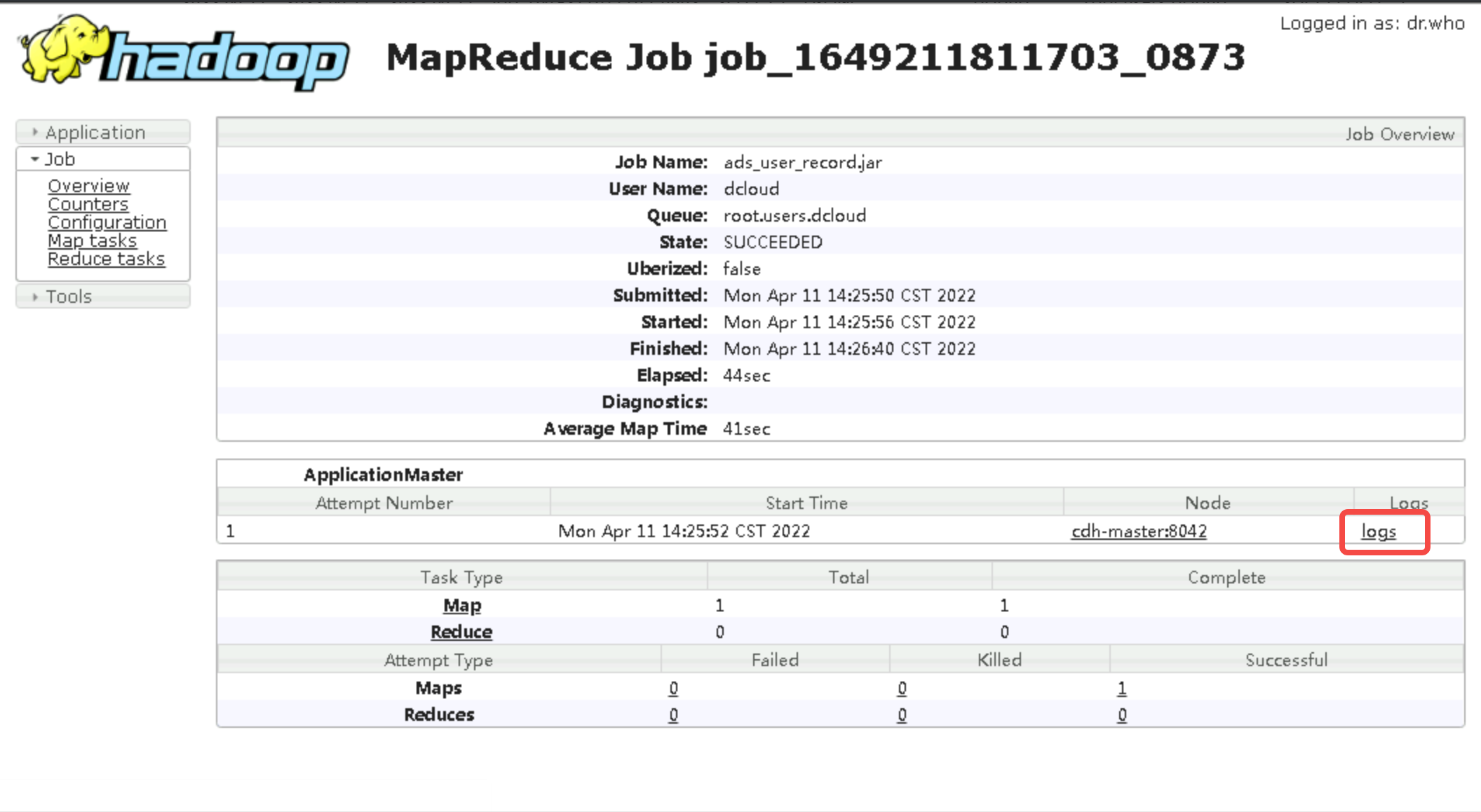
Task: Open the Reduce task type link
Action: [x=461, y=632]
